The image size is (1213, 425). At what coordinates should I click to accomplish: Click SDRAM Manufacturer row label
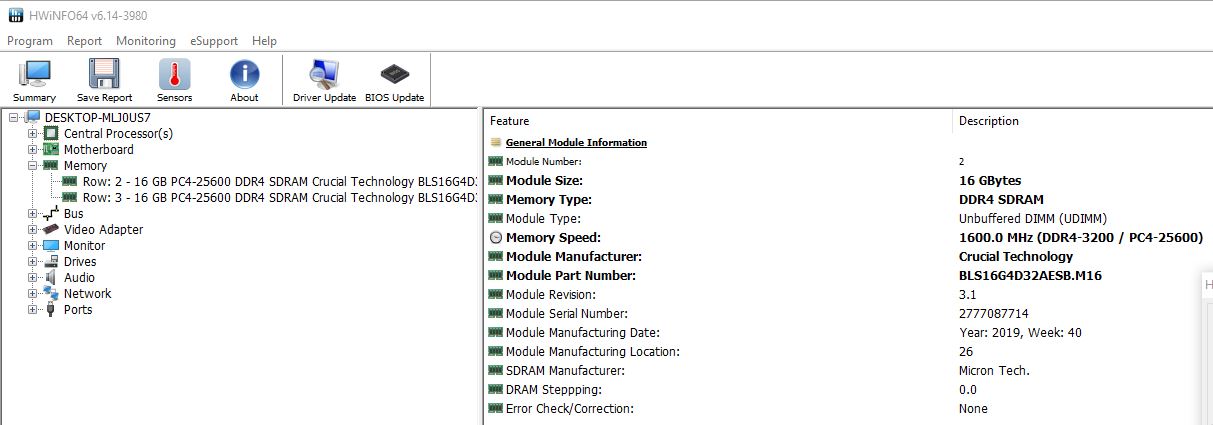coord(566,371)
